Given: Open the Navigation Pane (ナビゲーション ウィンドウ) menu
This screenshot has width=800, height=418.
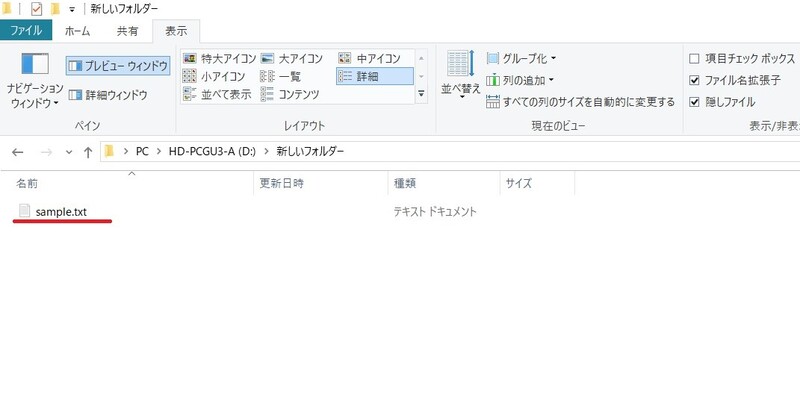Looking at the screenshot, I should tap(35, 81).
